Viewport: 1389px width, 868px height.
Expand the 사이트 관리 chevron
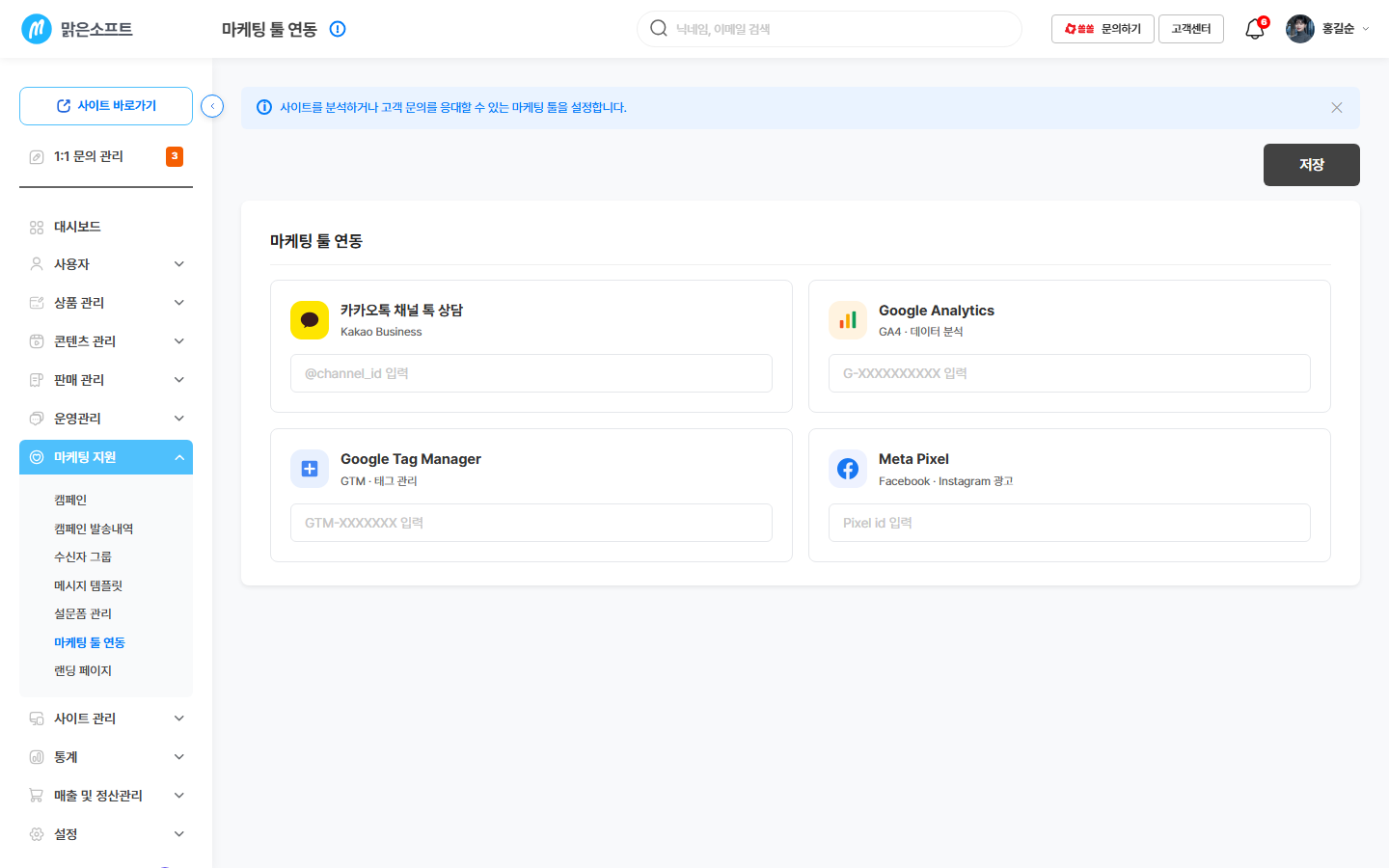point(179,719)
